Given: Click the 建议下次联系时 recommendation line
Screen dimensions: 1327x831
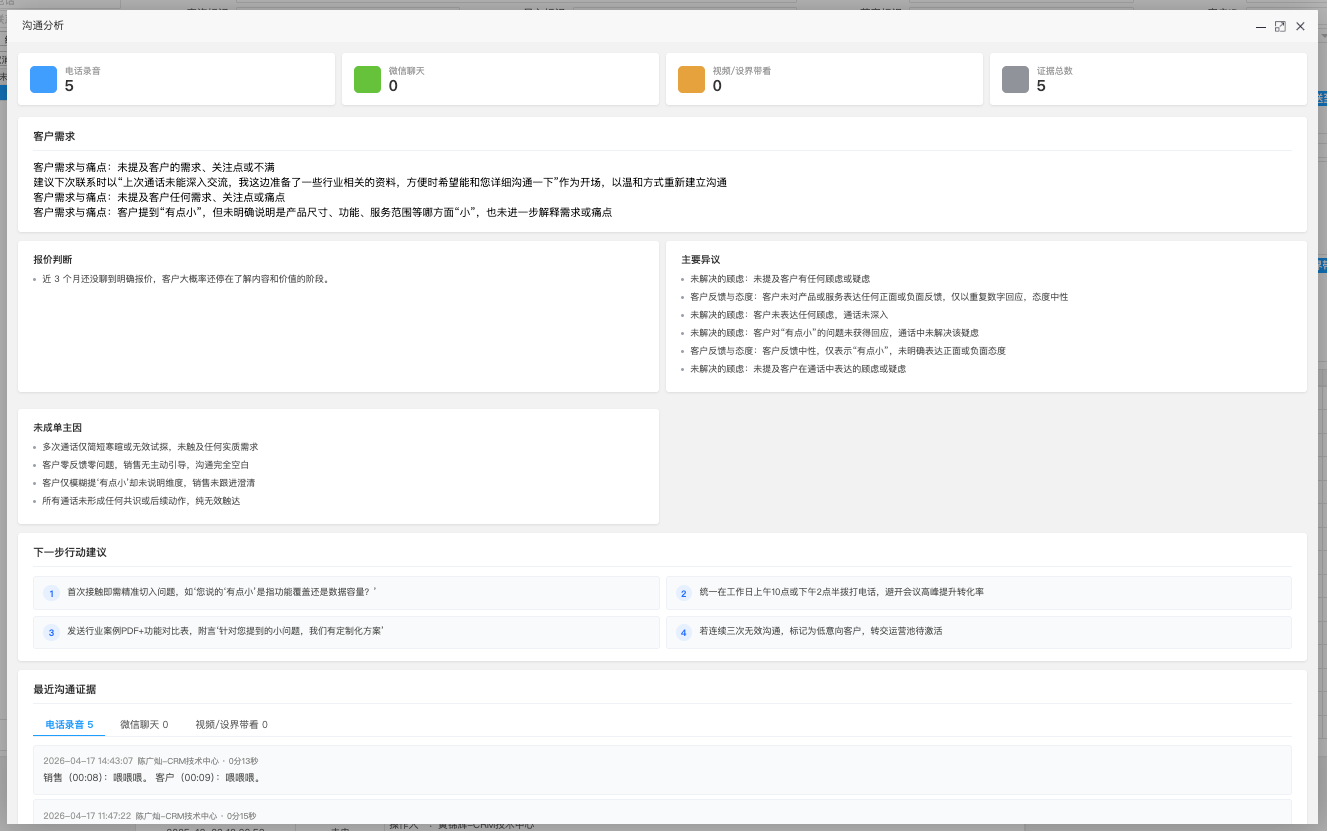Looking at the screenshot, I should click(x=380, y=182).
